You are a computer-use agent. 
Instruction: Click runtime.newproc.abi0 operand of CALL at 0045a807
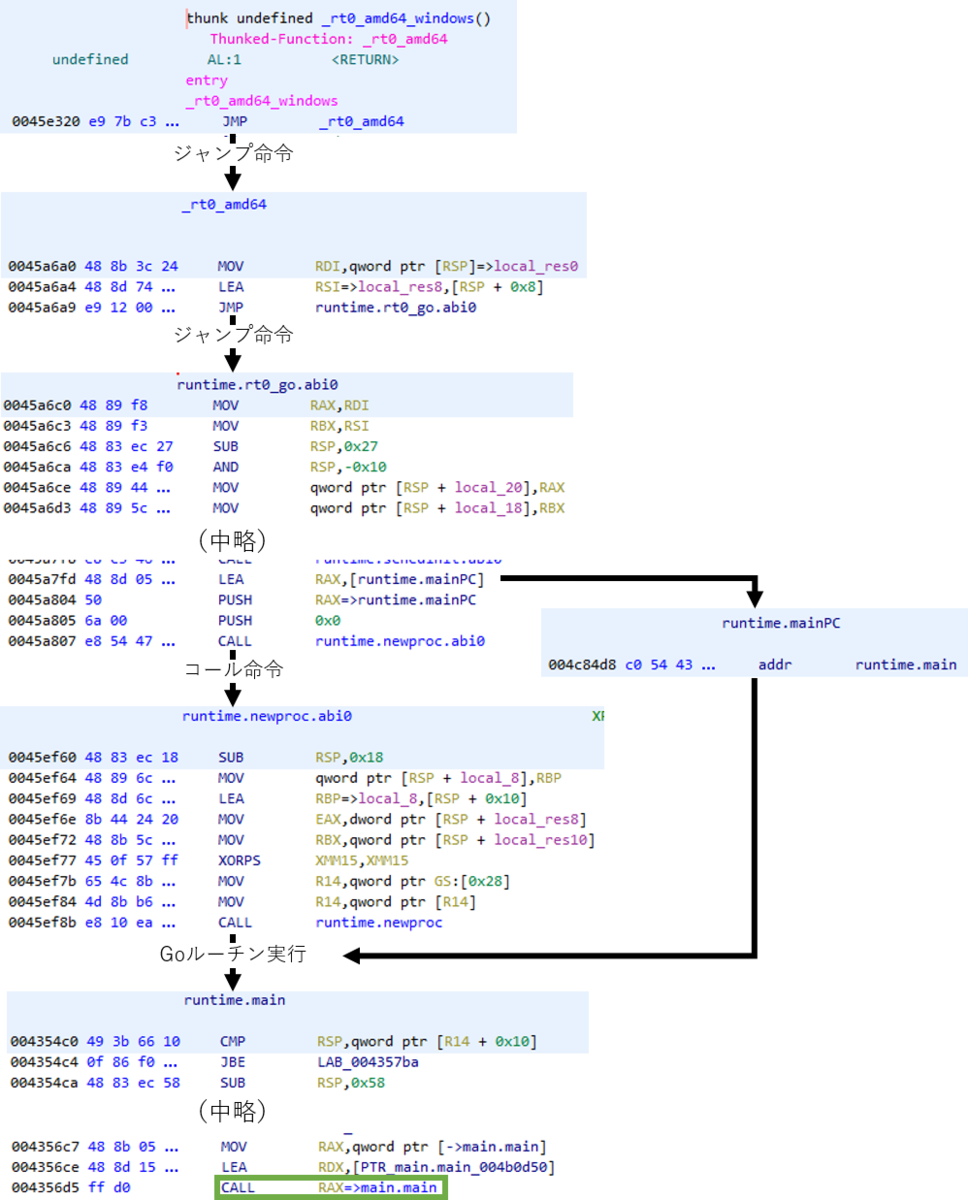399,641
